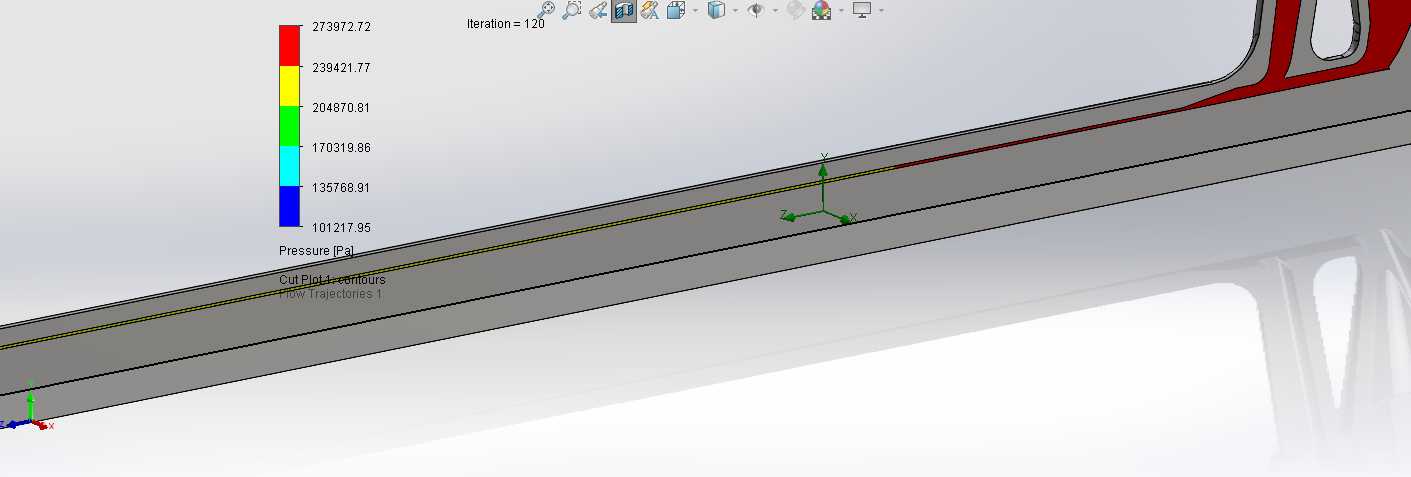Click the minimum legend value 101217.95

(341, 227)
